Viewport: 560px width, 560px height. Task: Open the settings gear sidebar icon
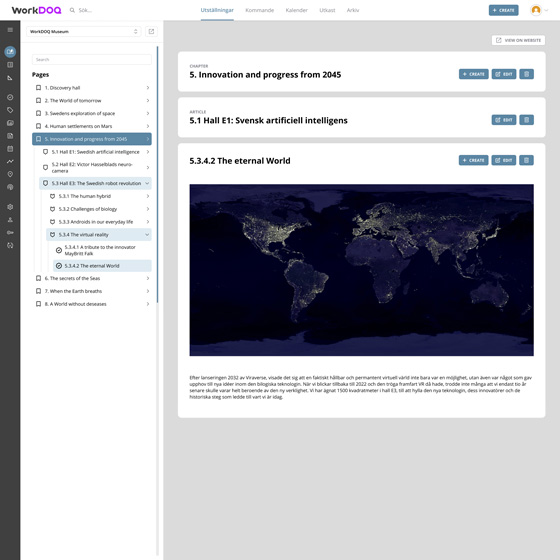point(10,207)
